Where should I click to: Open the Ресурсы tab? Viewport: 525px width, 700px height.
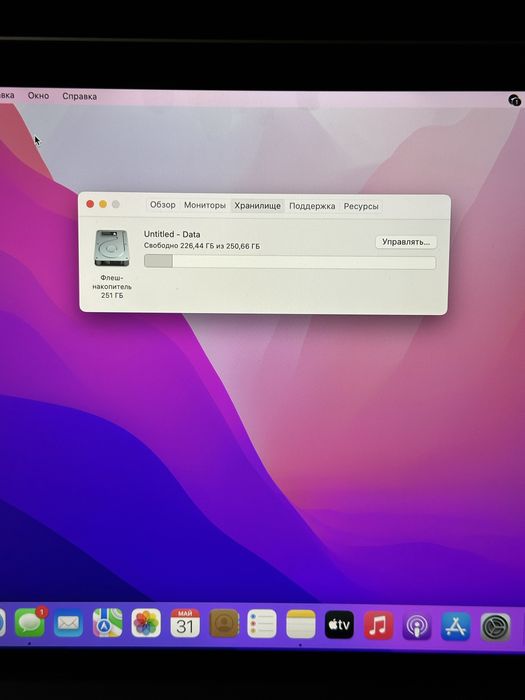click(361, 207)
